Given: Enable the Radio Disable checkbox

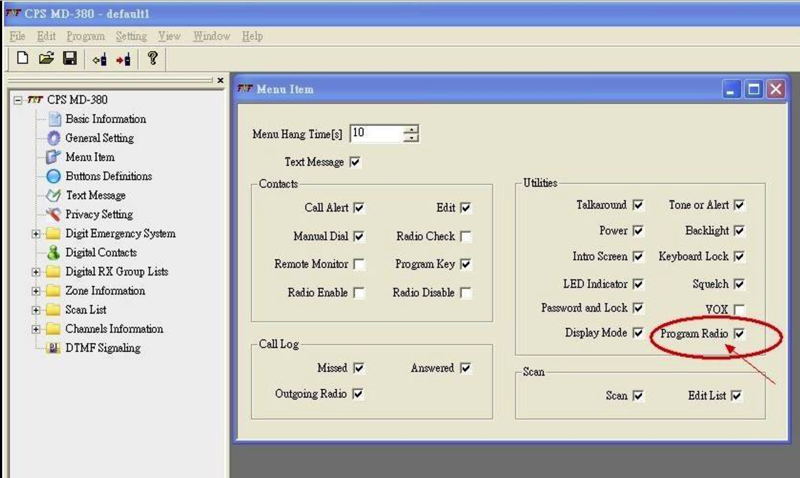Looking at the screenshot, I should click(x=465, y=293).
